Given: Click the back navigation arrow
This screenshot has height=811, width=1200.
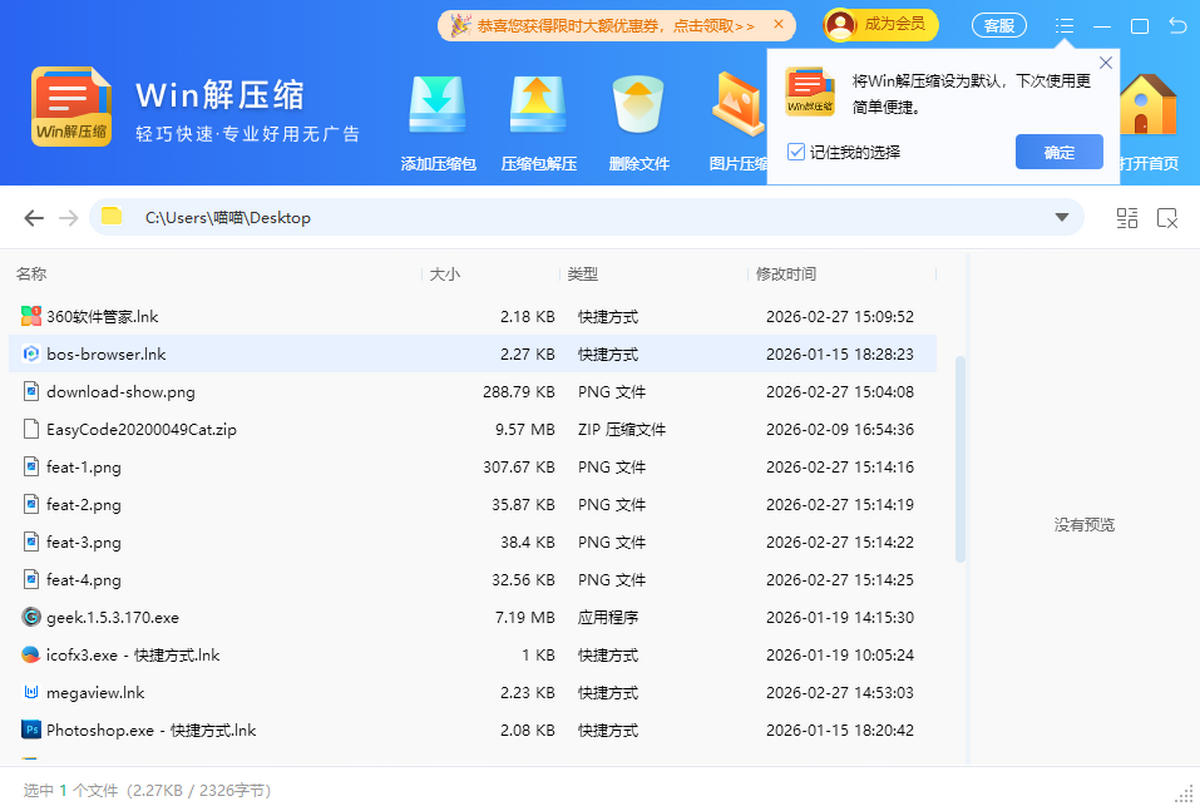Looking at the screenshot, I should (33, 217).
